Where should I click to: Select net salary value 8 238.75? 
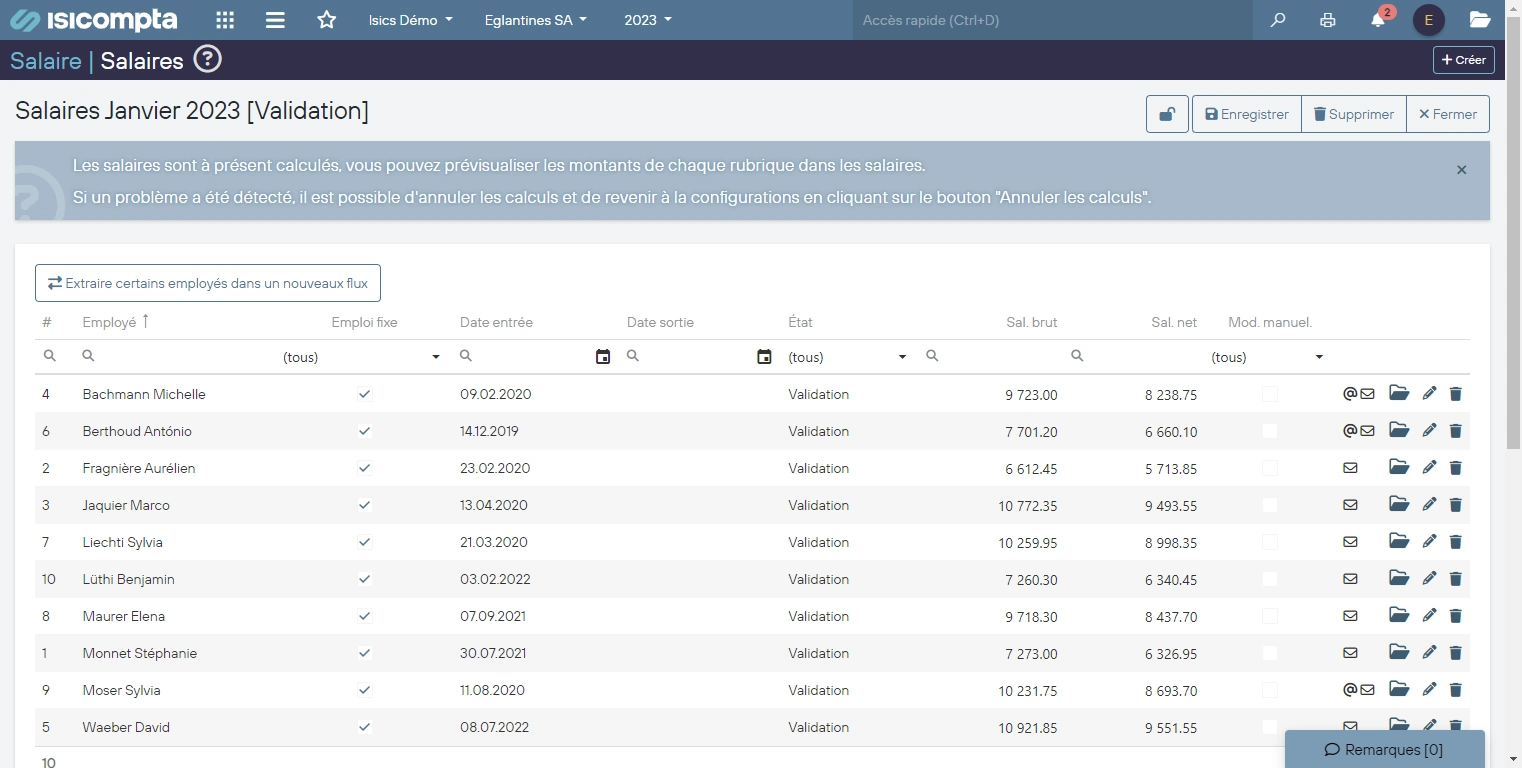1170,394
